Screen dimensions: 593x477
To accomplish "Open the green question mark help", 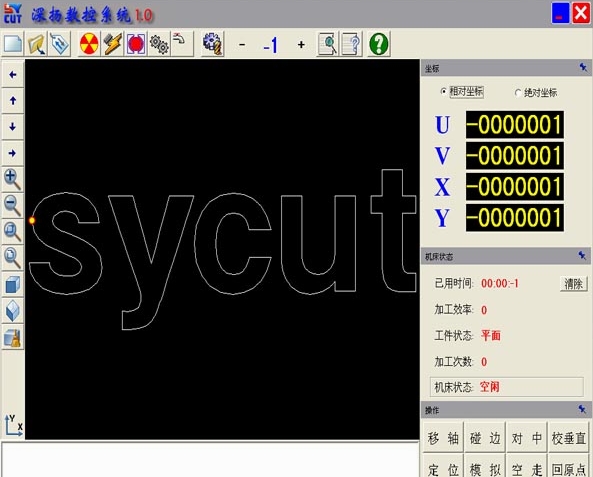I will (379, 44).
